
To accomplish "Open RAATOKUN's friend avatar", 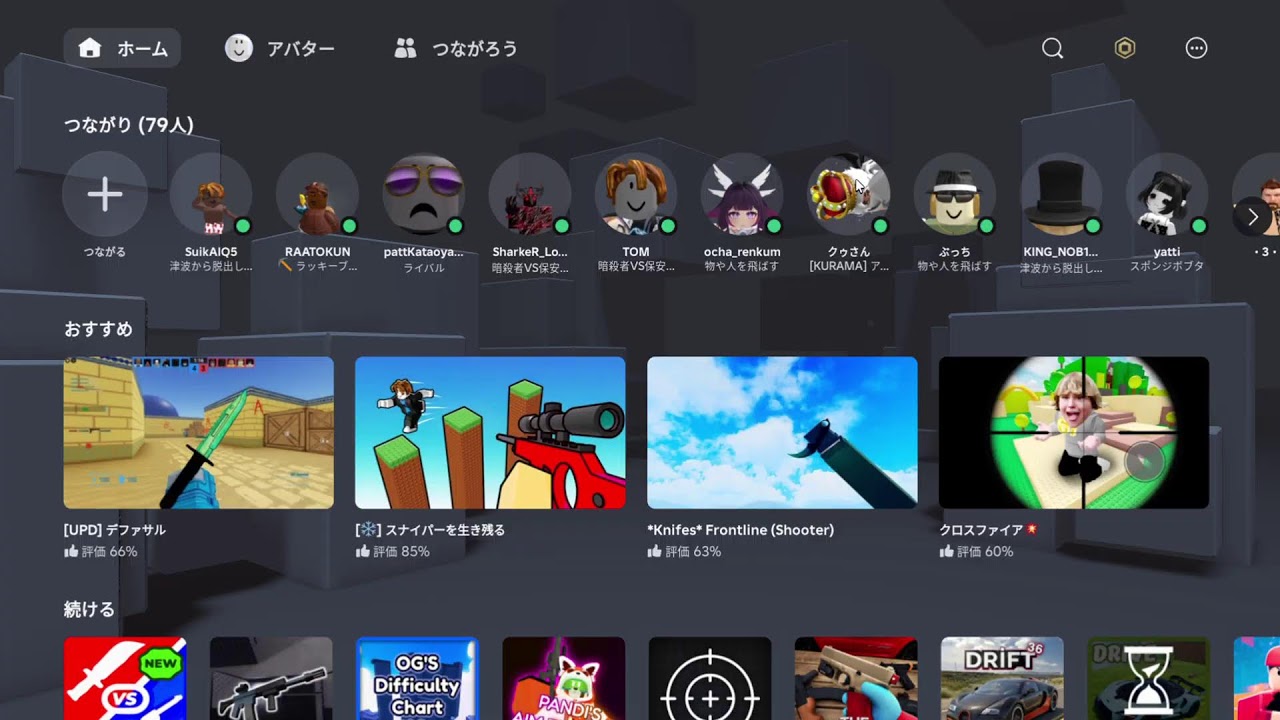I will click(x=317, y=194).
